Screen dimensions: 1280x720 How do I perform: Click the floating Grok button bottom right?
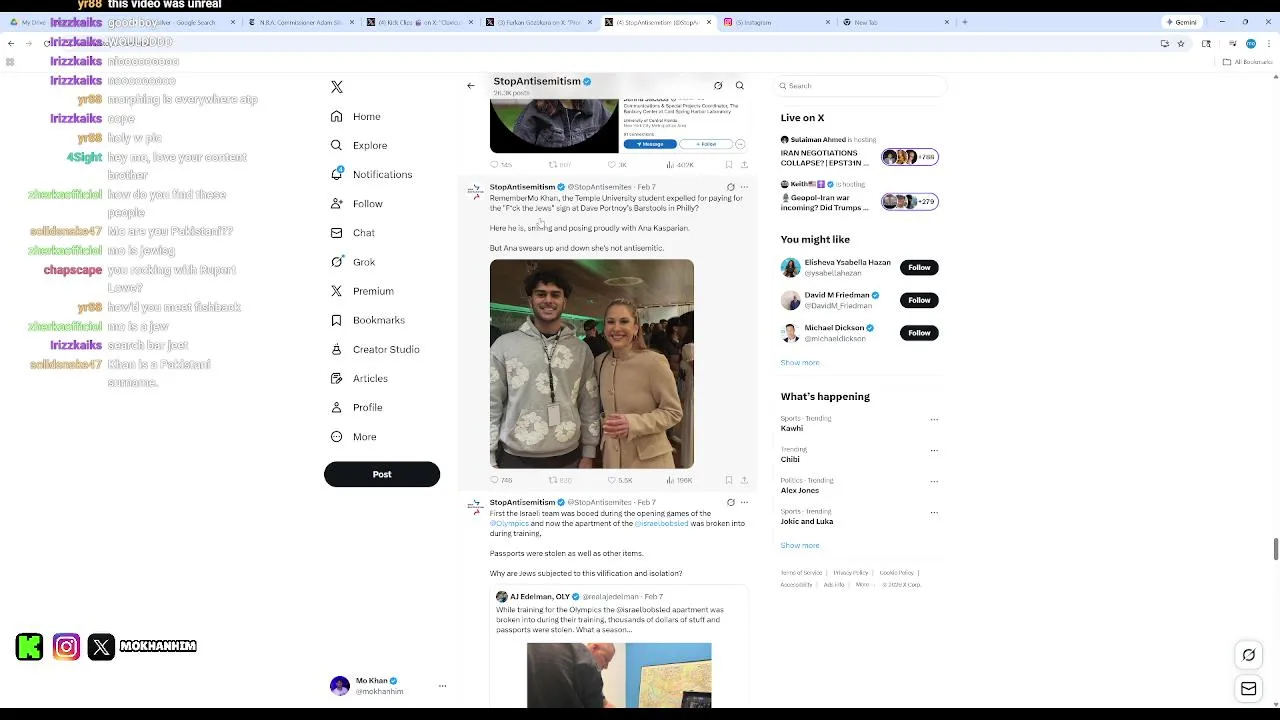pos(1248,655)
